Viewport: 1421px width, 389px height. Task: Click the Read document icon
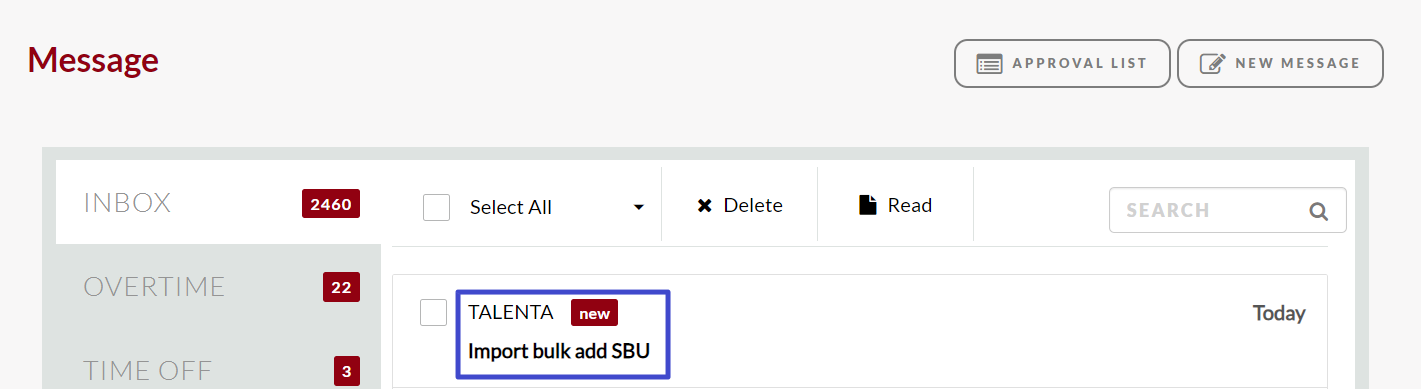868,205
